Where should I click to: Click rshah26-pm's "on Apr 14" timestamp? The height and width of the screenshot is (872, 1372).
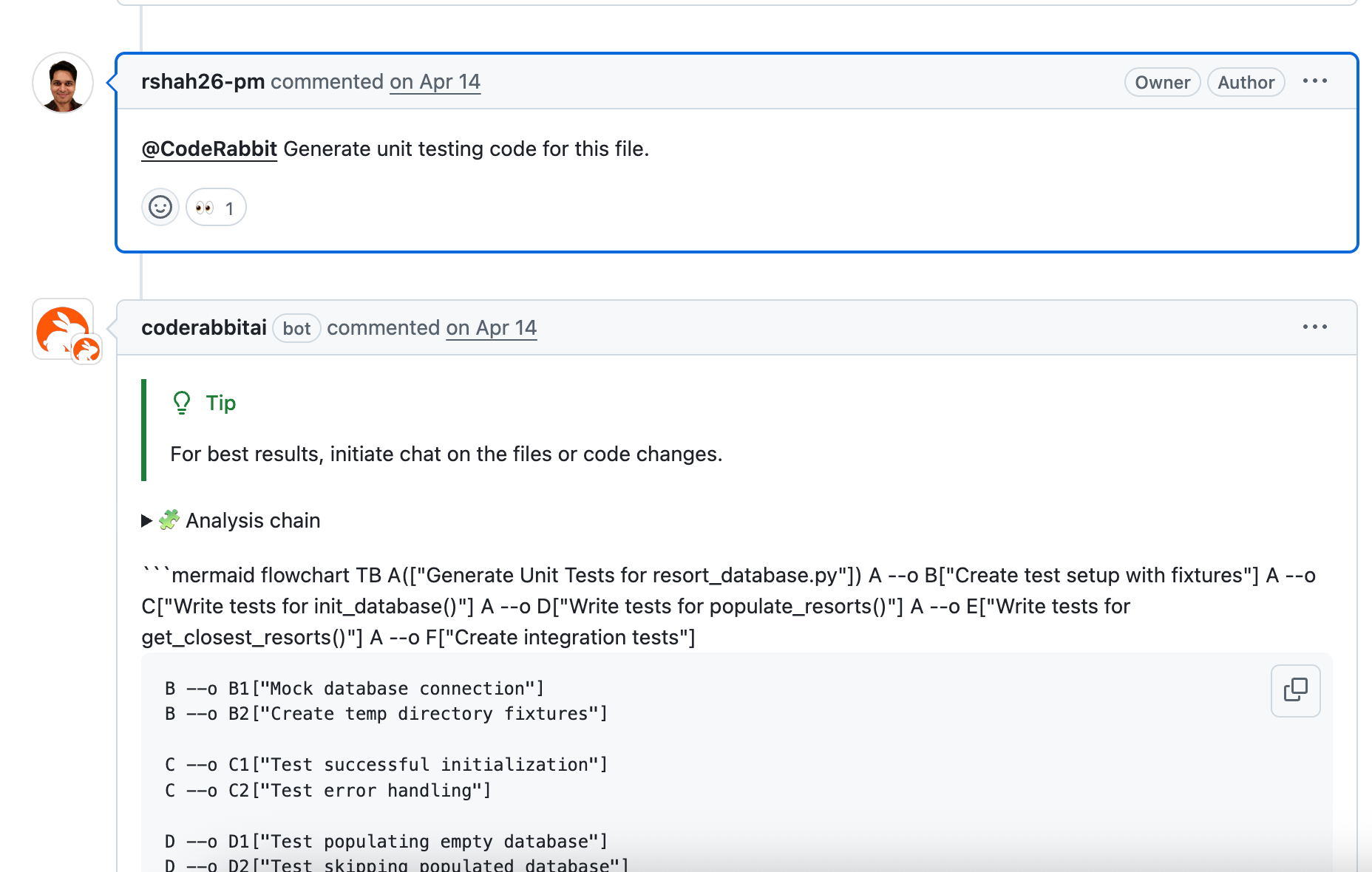pyautogui.click(x=435, y=81)
